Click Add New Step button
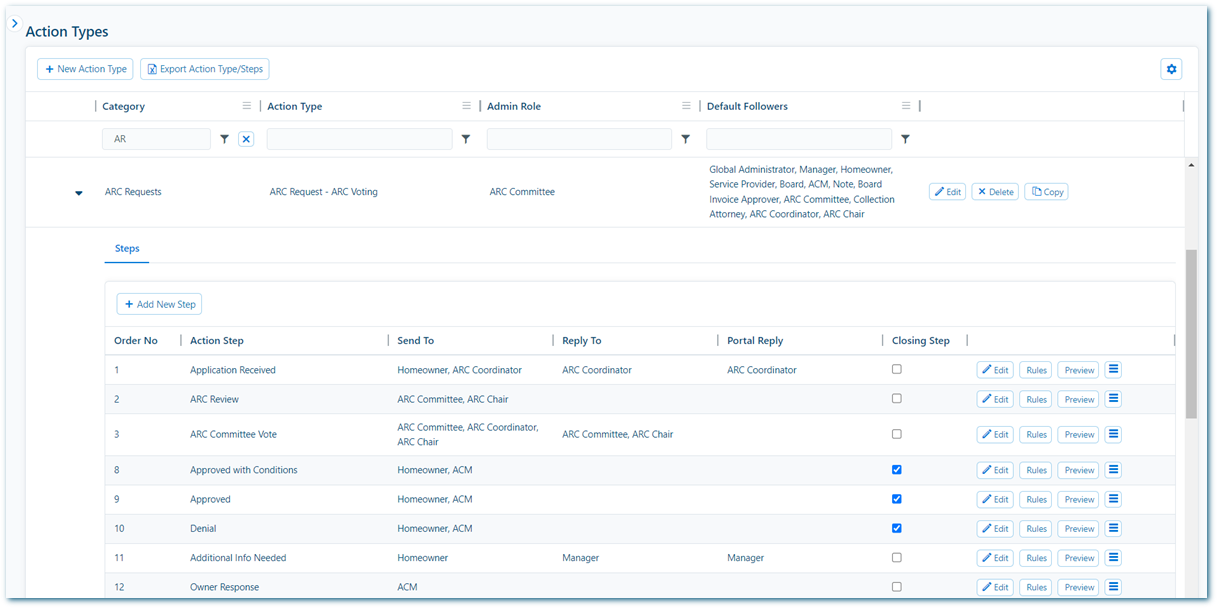 (x=159, y=304)
